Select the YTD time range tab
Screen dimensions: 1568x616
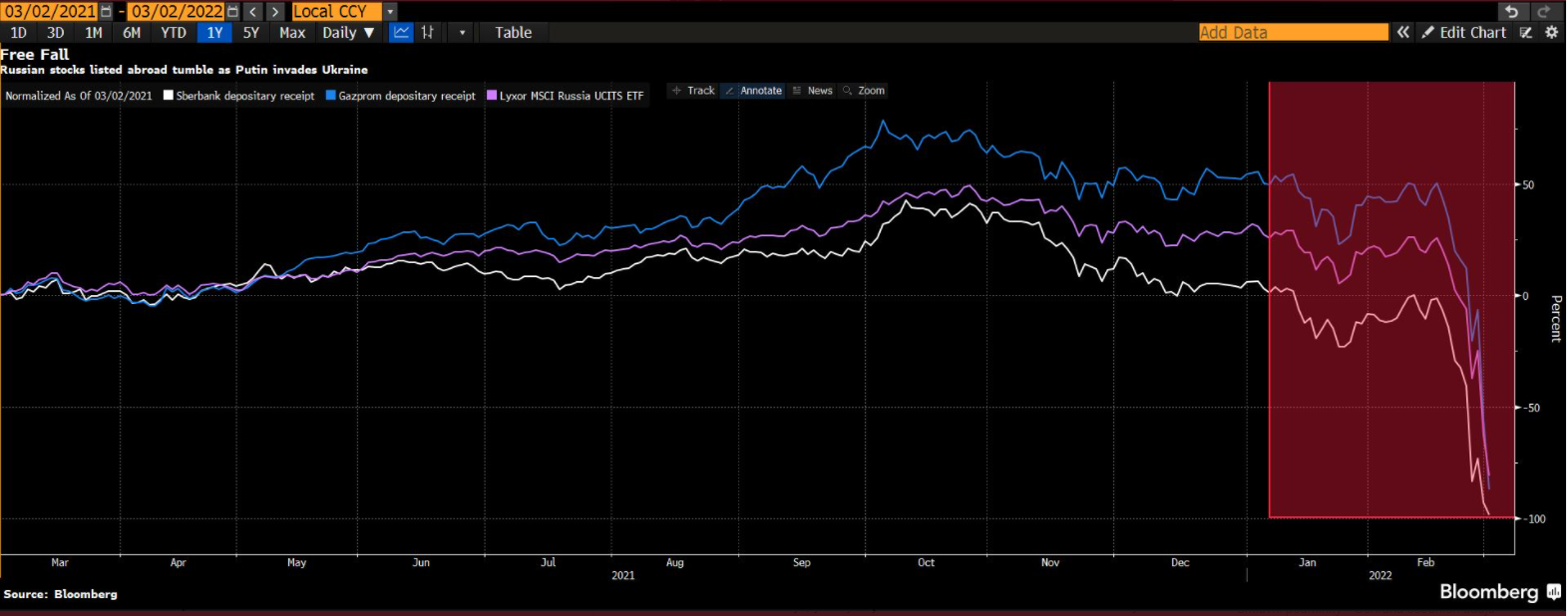(174, 32)
